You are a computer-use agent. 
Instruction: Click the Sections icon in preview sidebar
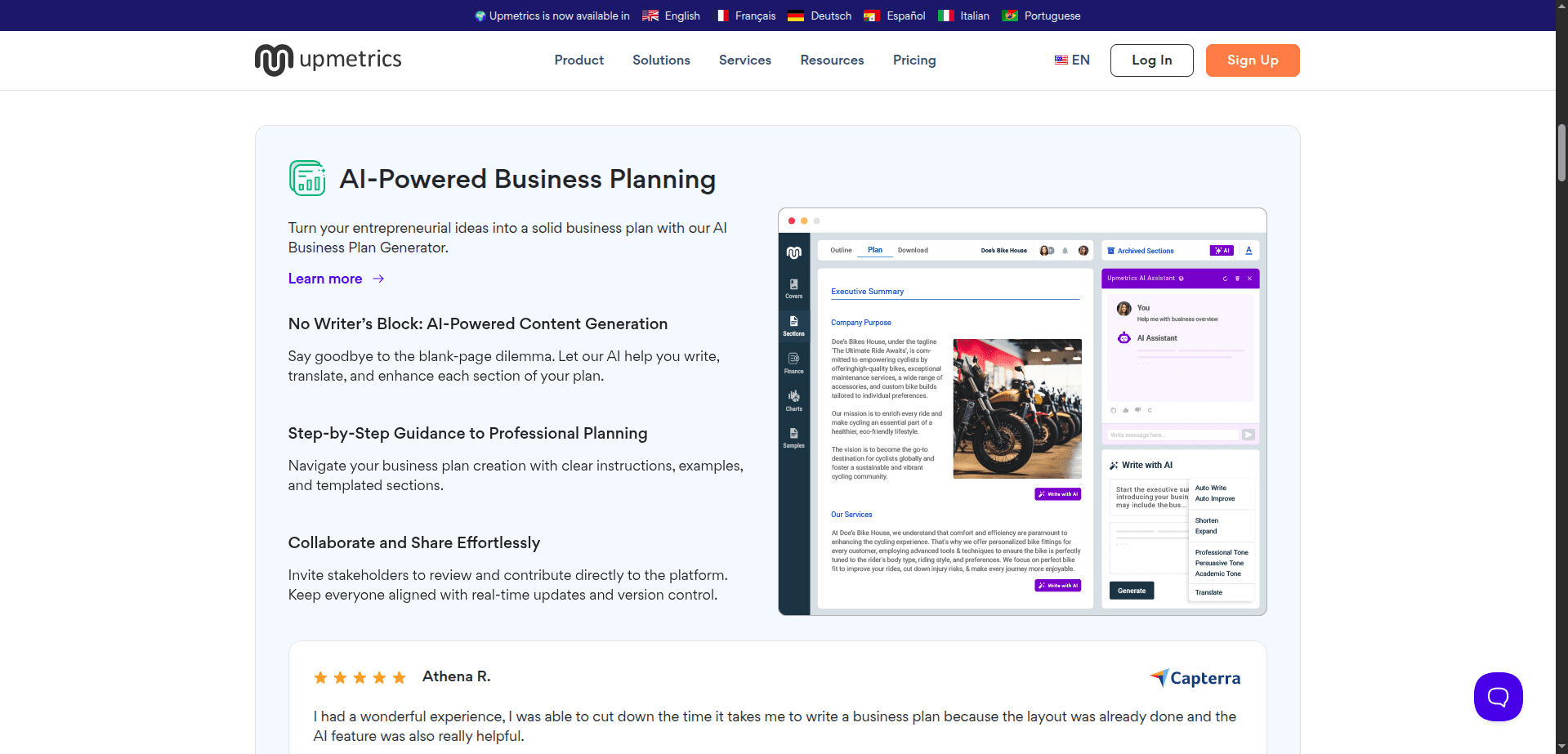coord(793,326)
